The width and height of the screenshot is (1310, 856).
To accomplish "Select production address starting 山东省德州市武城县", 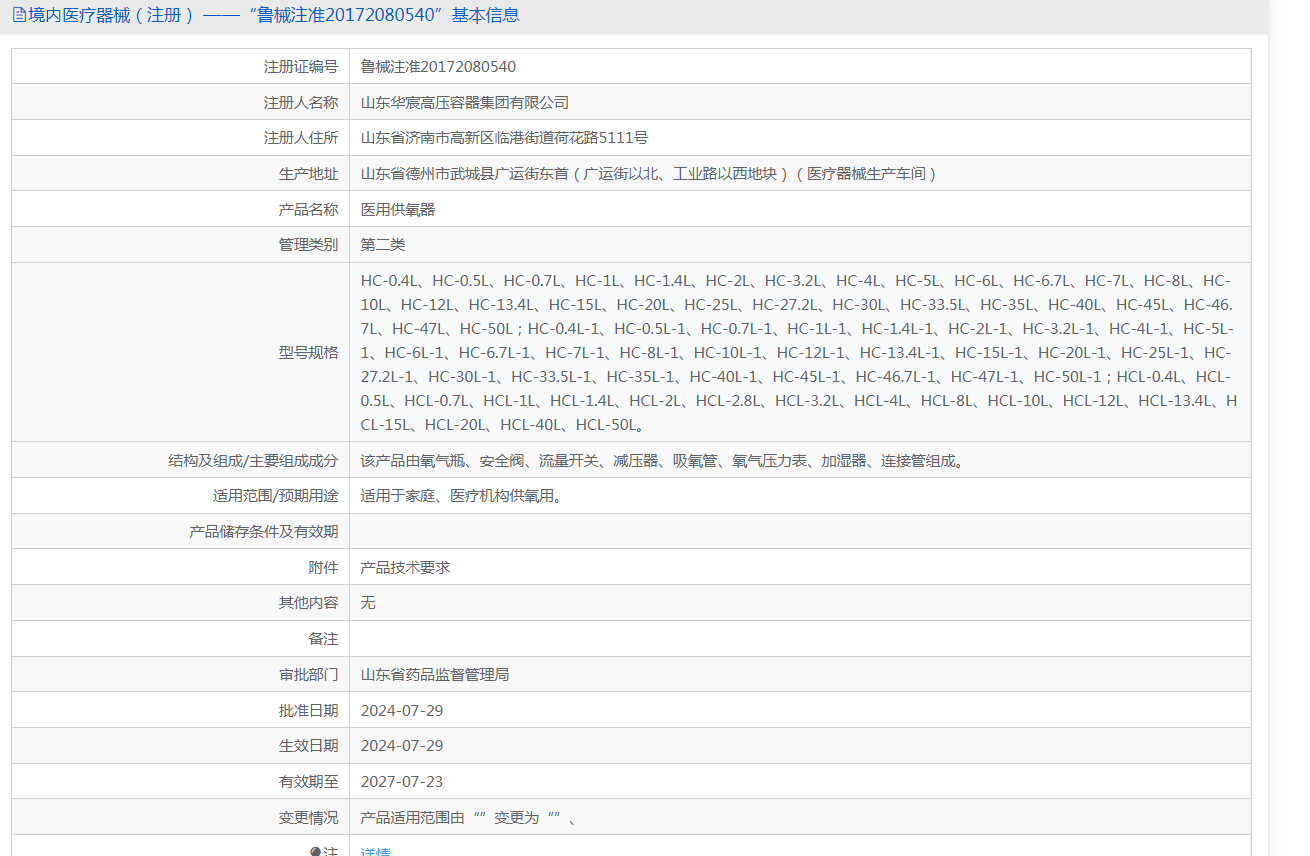I will pos(650,174).
